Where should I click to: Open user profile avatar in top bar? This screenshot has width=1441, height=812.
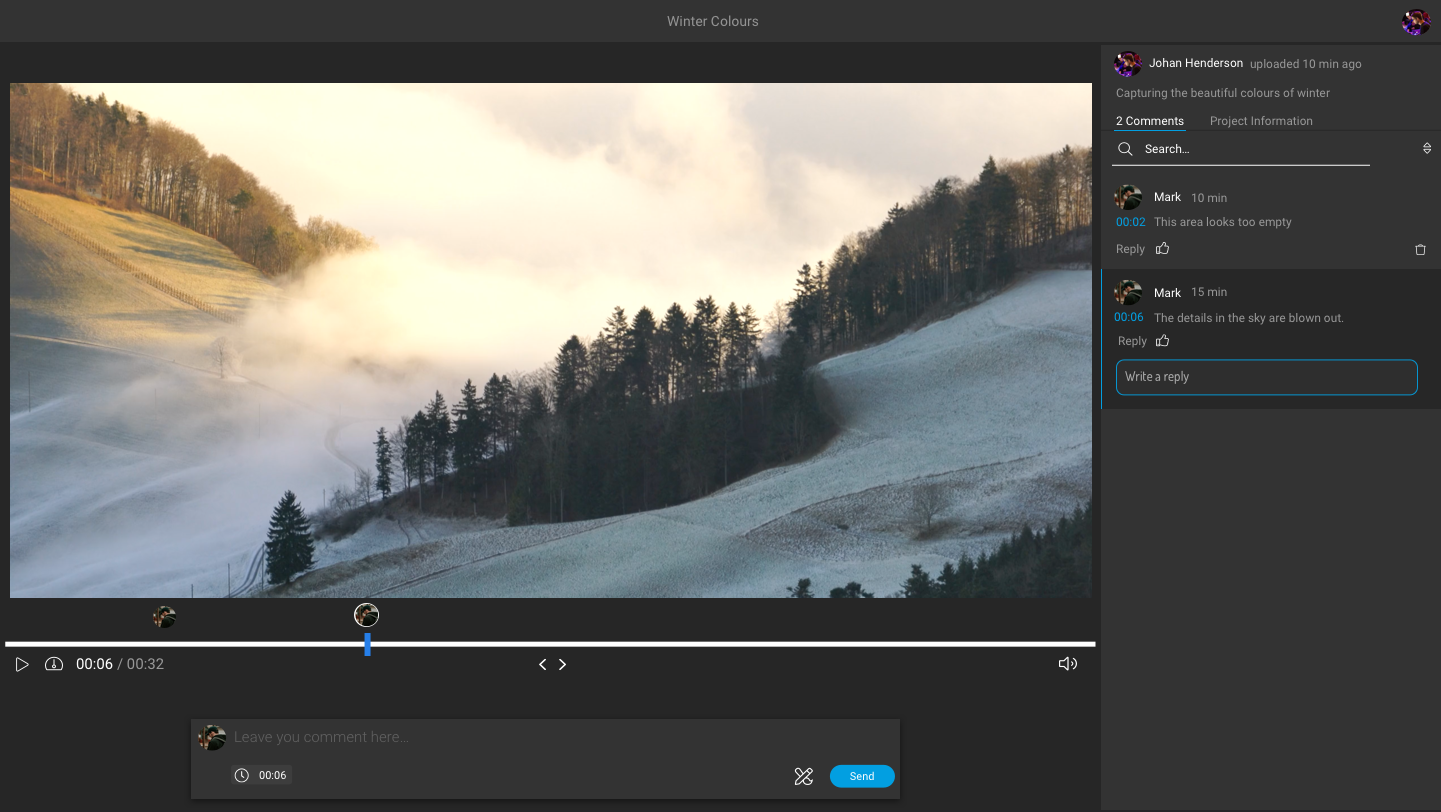(1415, 22)
